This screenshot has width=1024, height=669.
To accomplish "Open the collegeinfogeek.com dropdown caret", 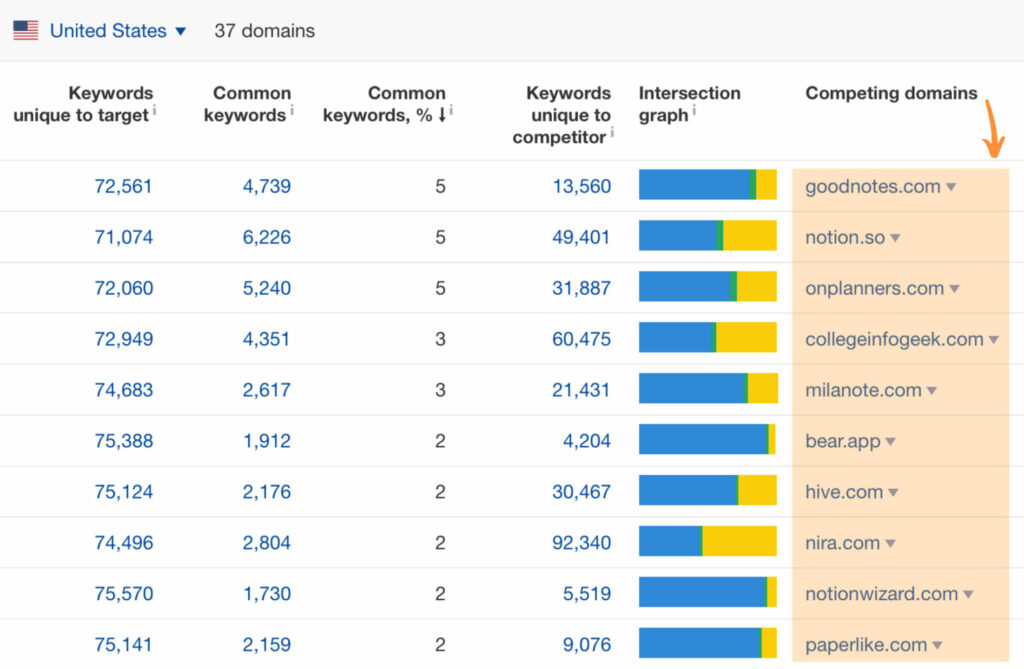I will (x=993, y=340).
